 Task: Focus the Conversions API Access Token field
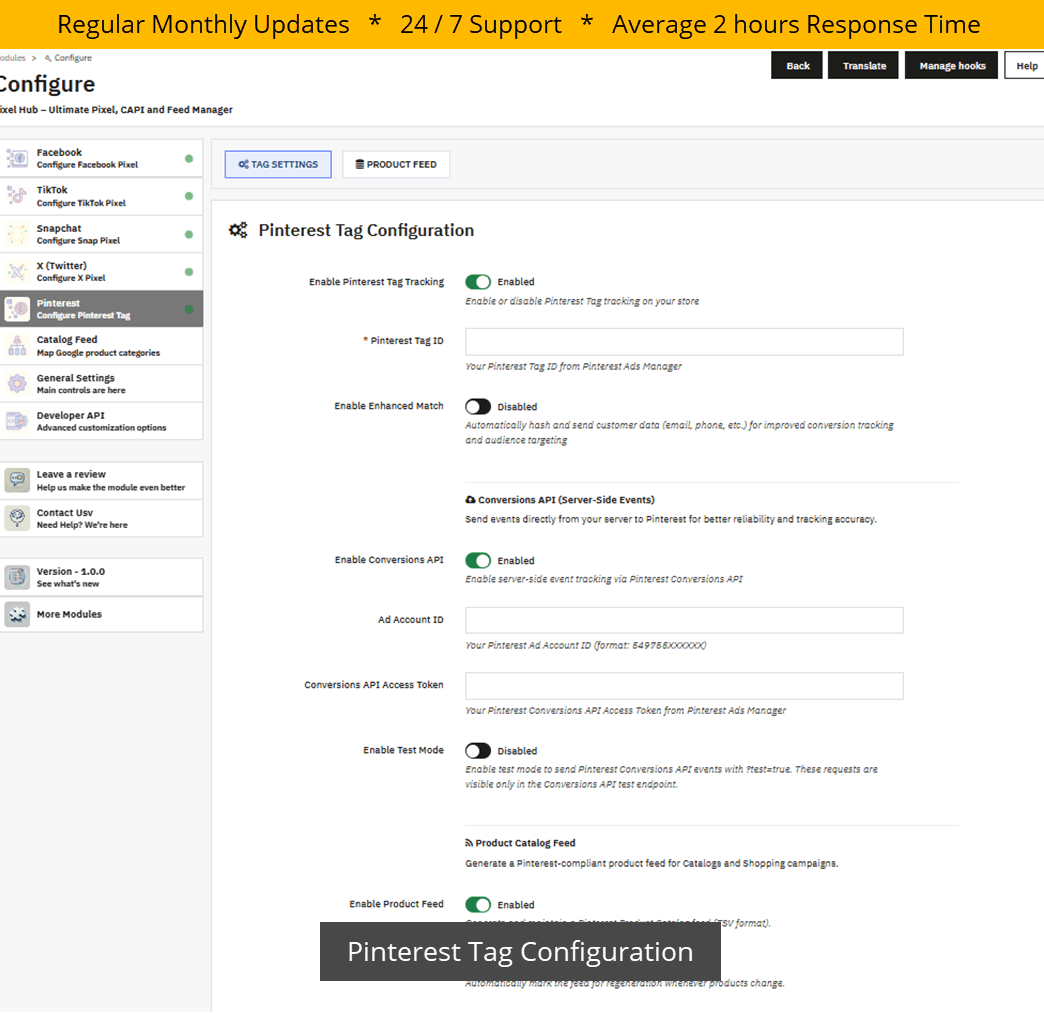pyautogui.click(x=684, y=686)
